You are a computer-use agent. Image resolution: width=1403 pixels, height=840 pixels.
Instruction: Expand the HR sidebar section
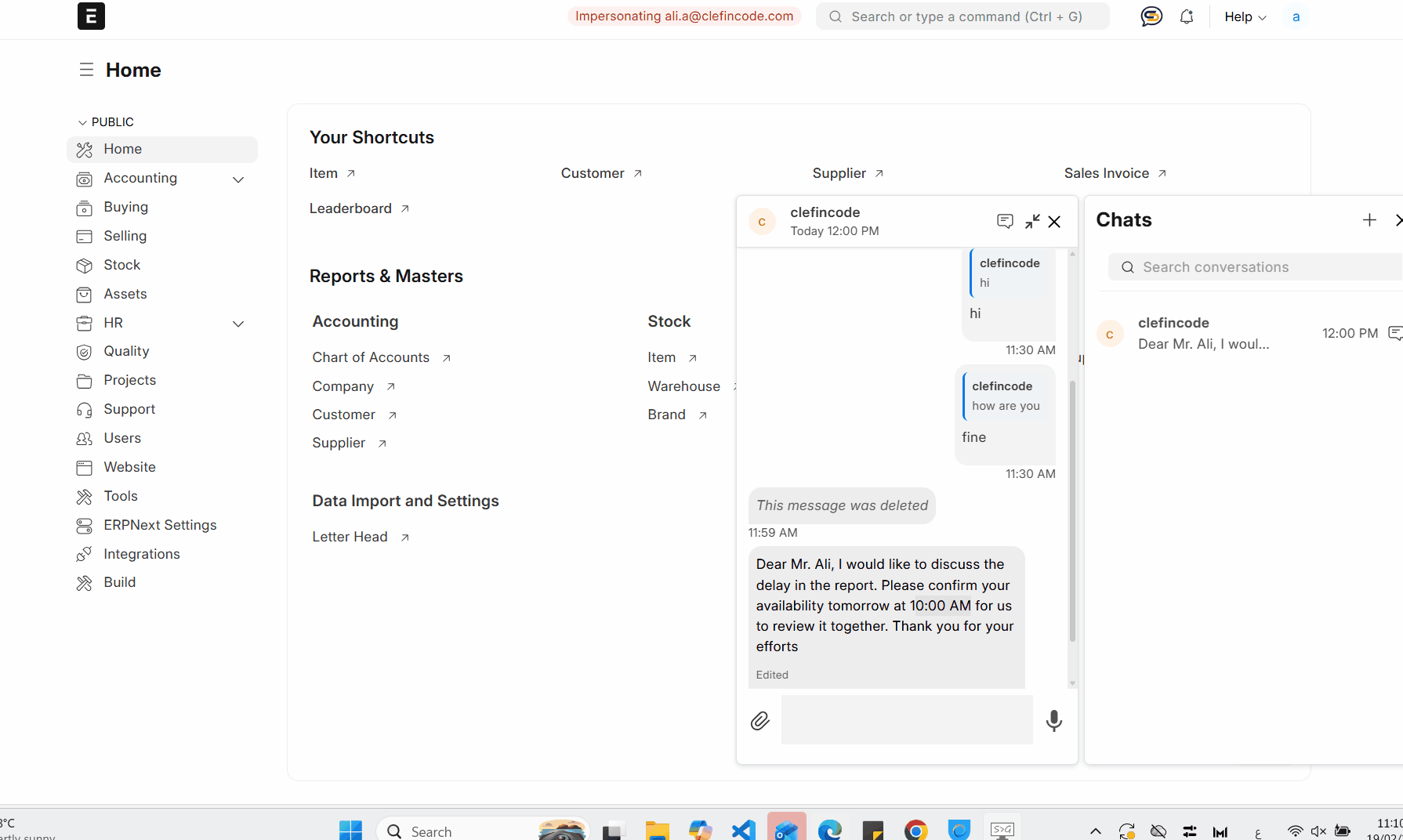click(x=238, y=324)
